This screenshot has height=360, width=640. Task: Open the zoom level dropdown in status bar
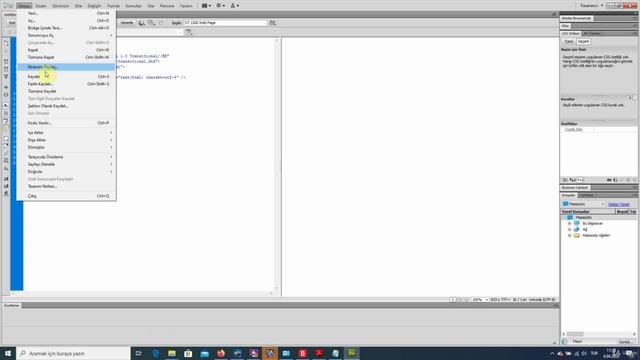[480, 300]
